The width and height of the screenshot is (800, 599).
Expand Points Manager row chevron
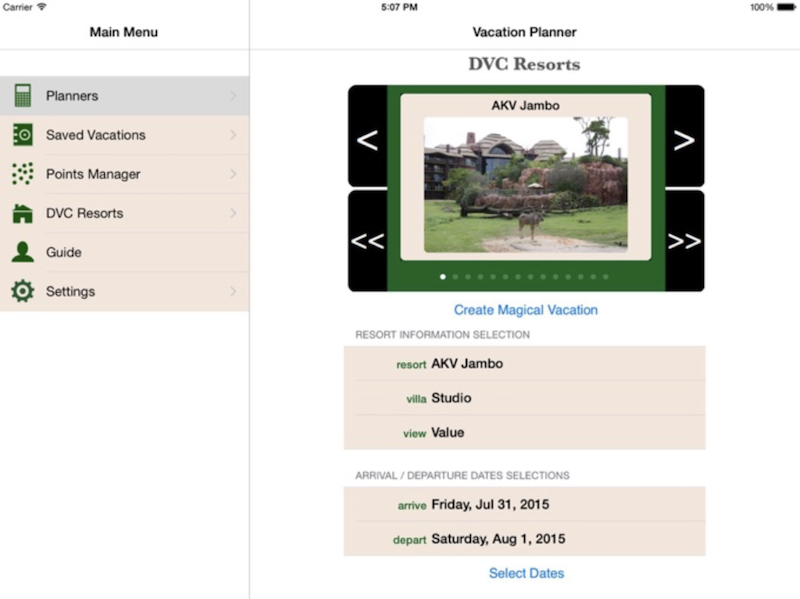(x=233, y=174)
